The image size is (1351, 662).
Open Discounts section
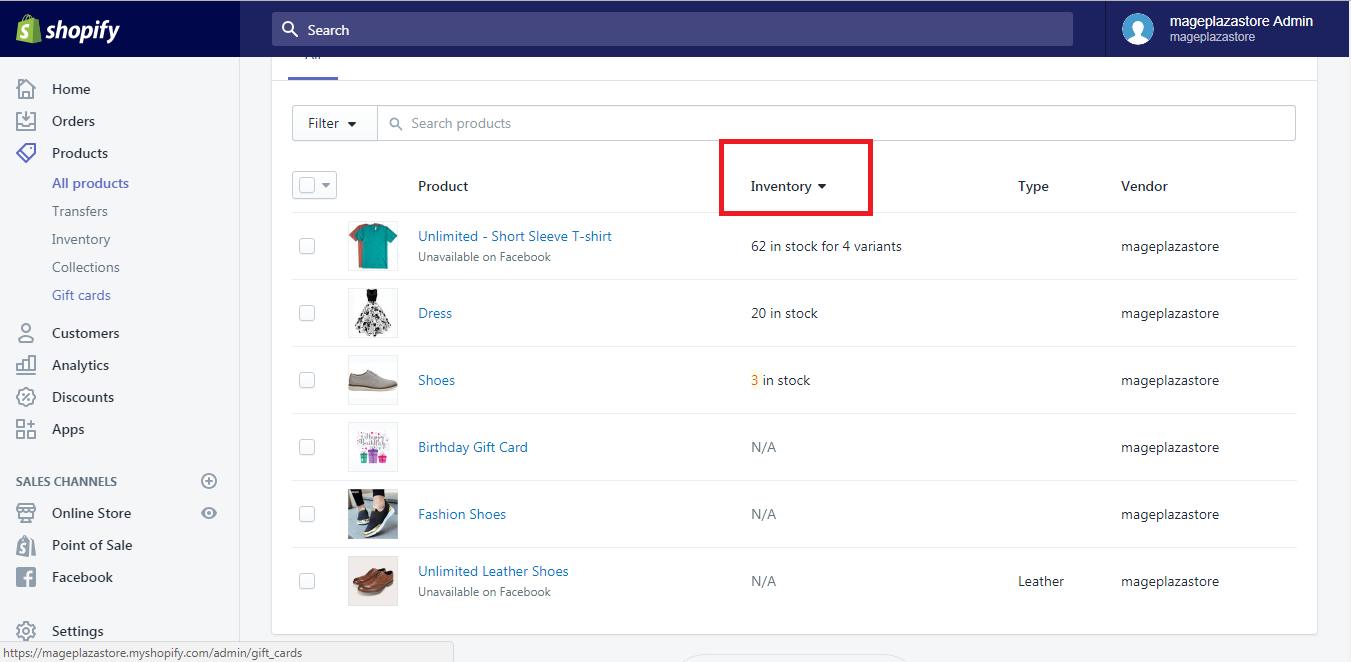click(x=83, y=397)
